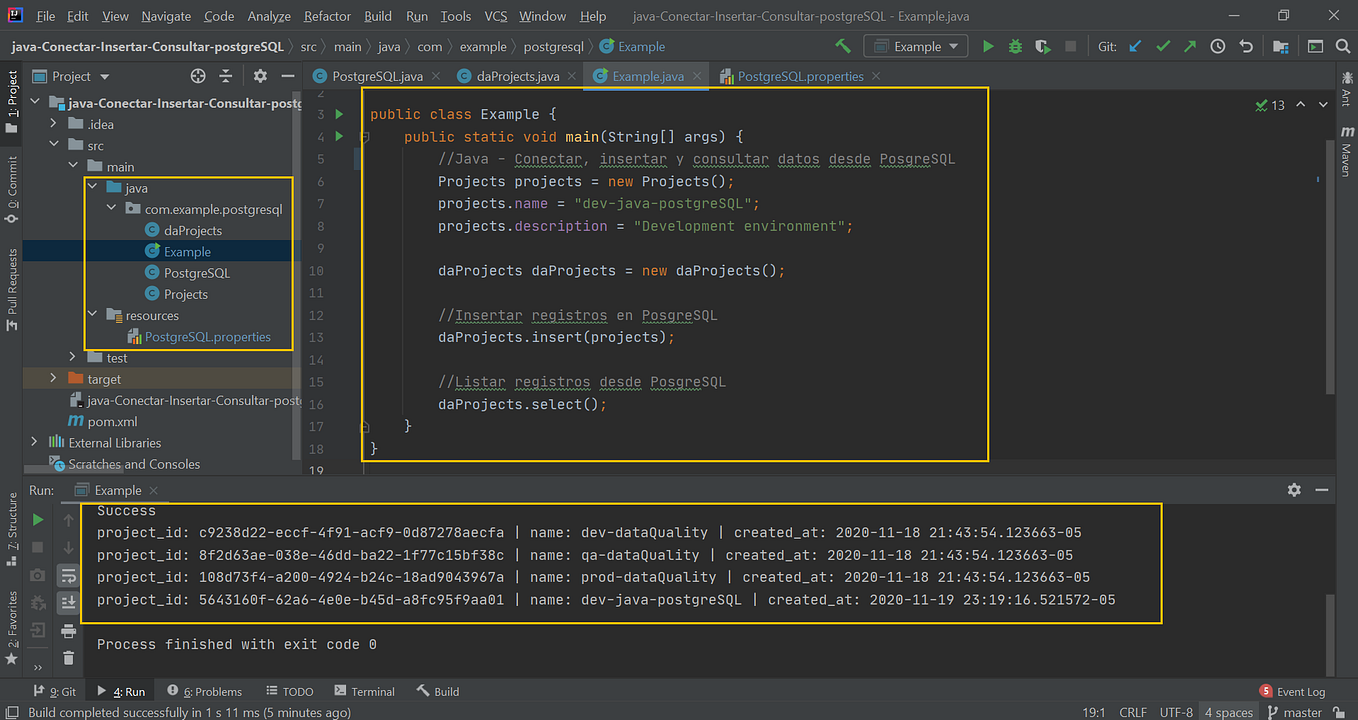
Task: Commit changes via the green Git checkmark
Action: coord(1163,45)
